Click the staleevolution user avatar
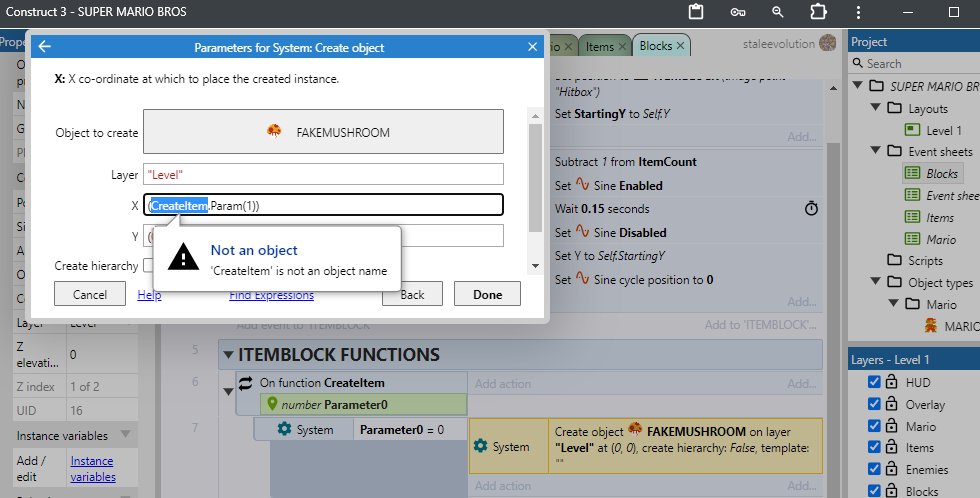 point(828,44)
